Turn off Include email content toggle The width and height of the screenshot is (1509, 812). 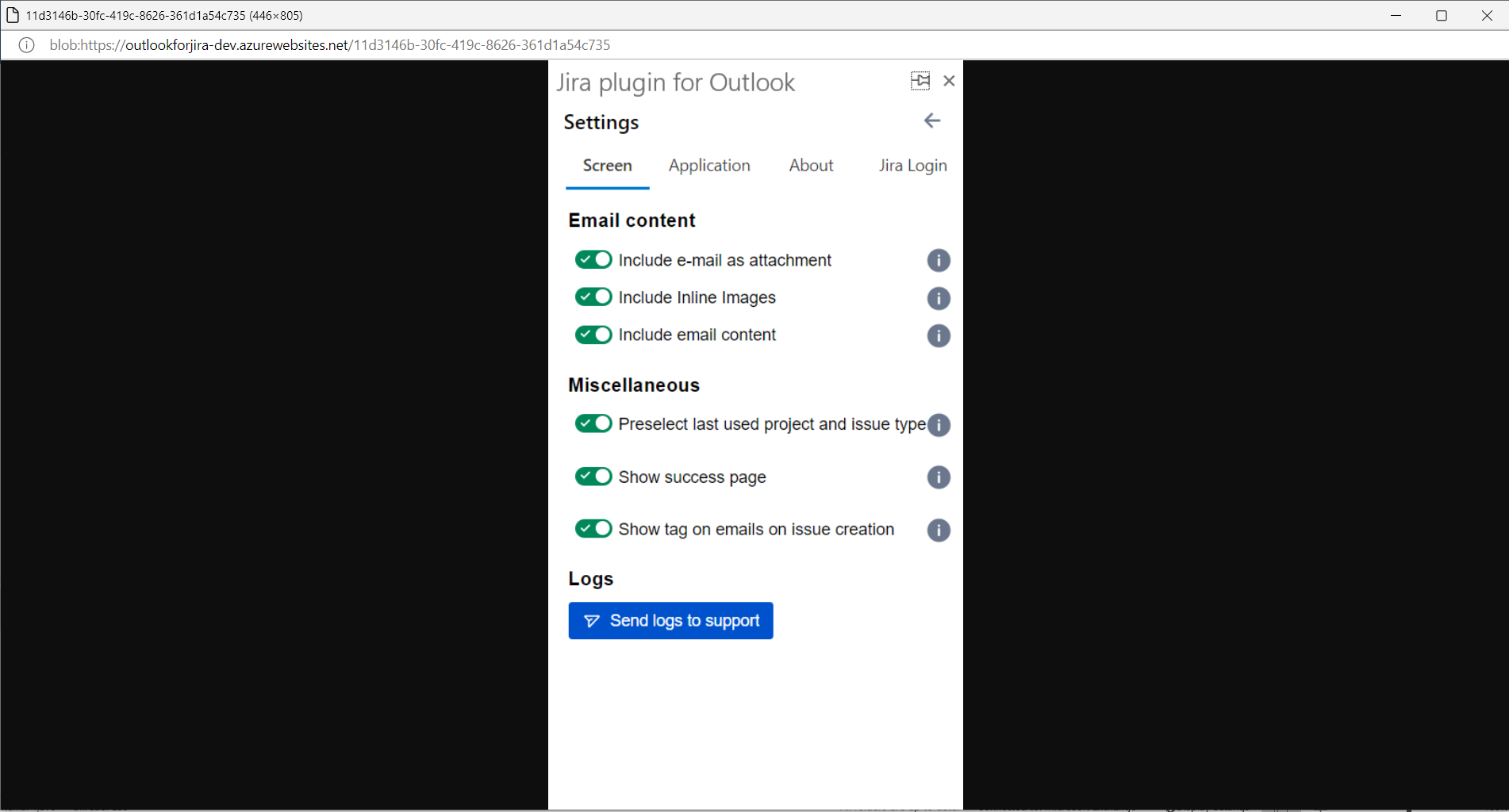click(x=593, y=335)
